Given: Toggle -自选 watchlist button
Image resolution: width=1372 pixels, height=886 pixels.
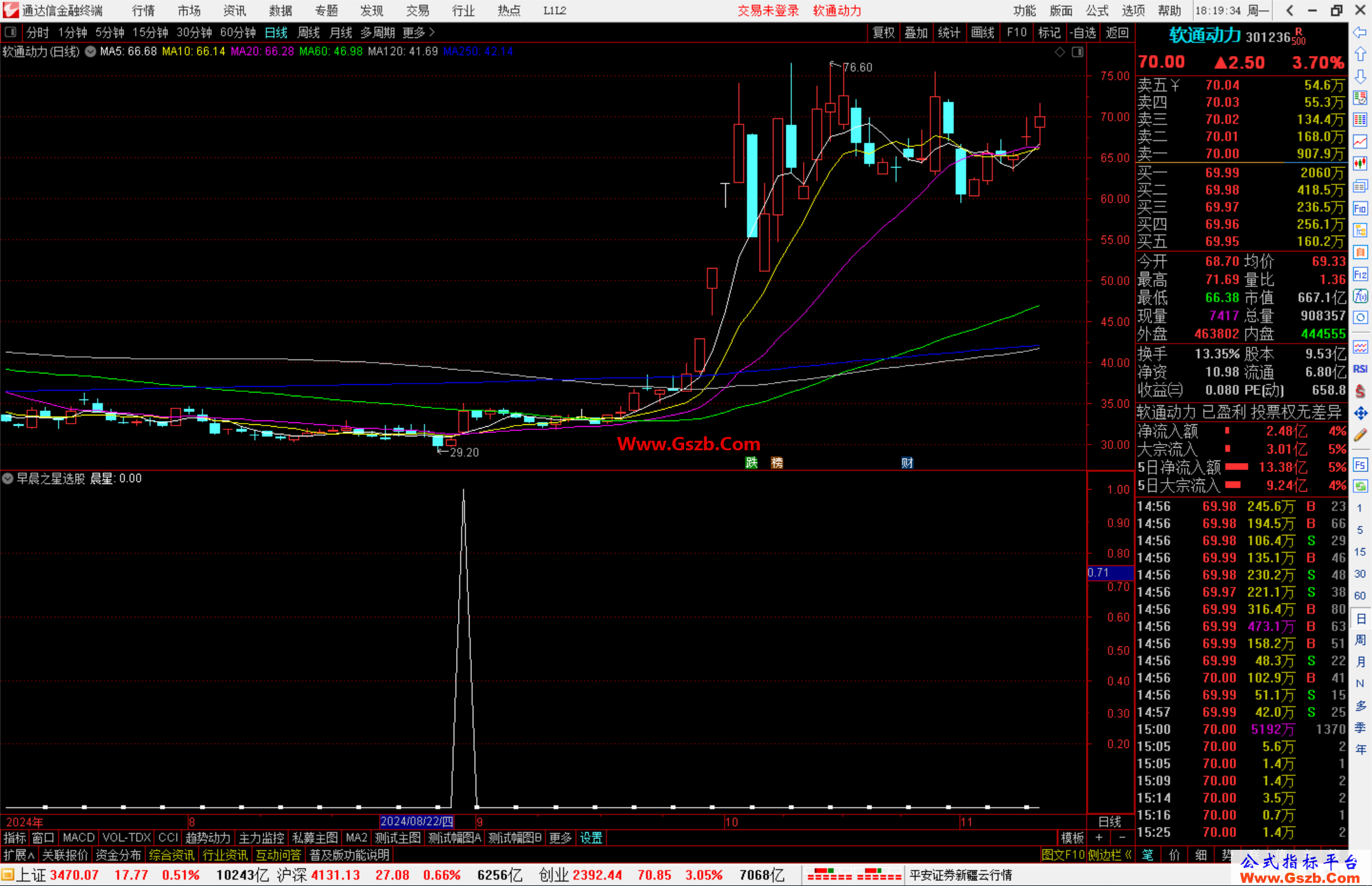Looking at the screenshot, I should coord(1082,32).
